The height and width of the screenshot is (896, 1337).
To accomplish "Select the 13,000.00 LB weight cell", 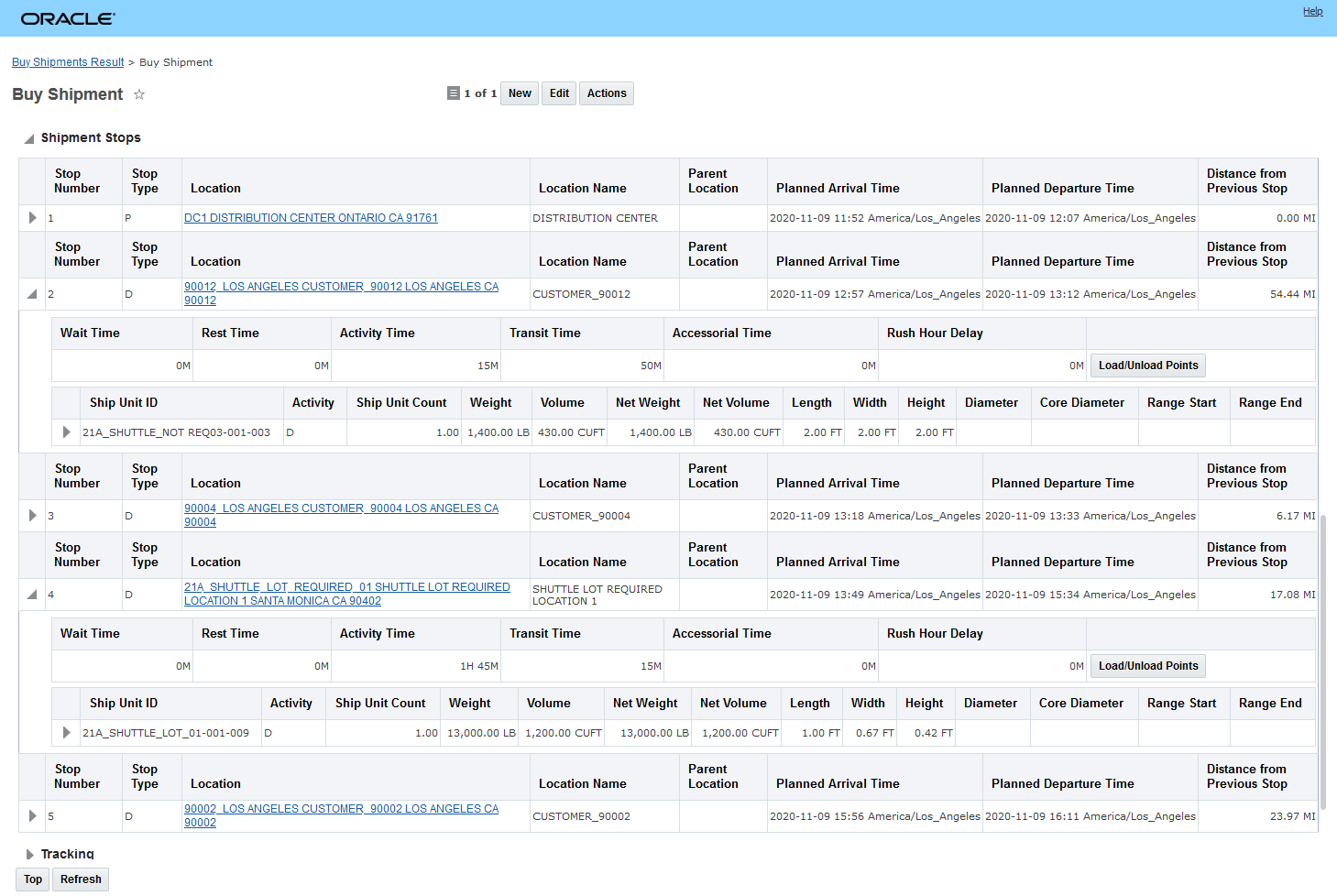I will (481, 733).
